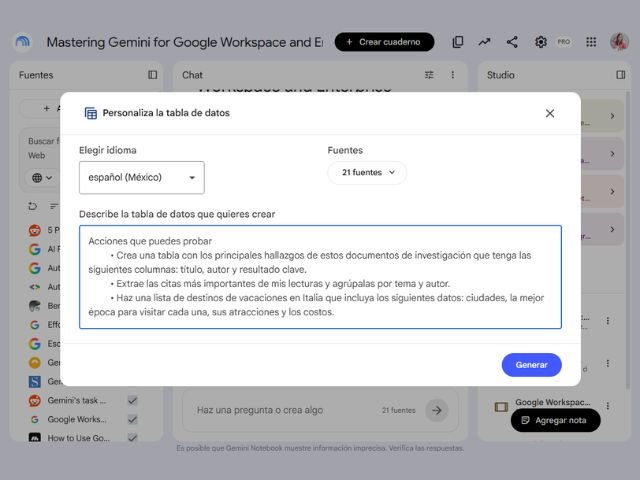The width and height of the screenshot is (640, 480).
Task: Open the settings gear icon
Action: [540, 42]
